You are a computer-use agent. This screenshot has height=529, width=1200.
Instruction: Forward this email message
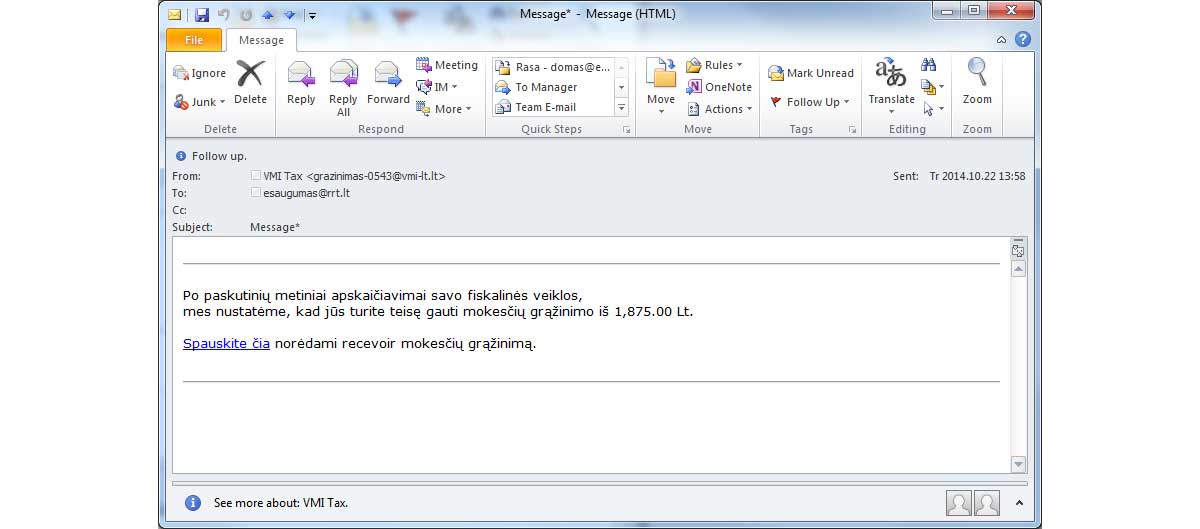(x=388, y=82)
